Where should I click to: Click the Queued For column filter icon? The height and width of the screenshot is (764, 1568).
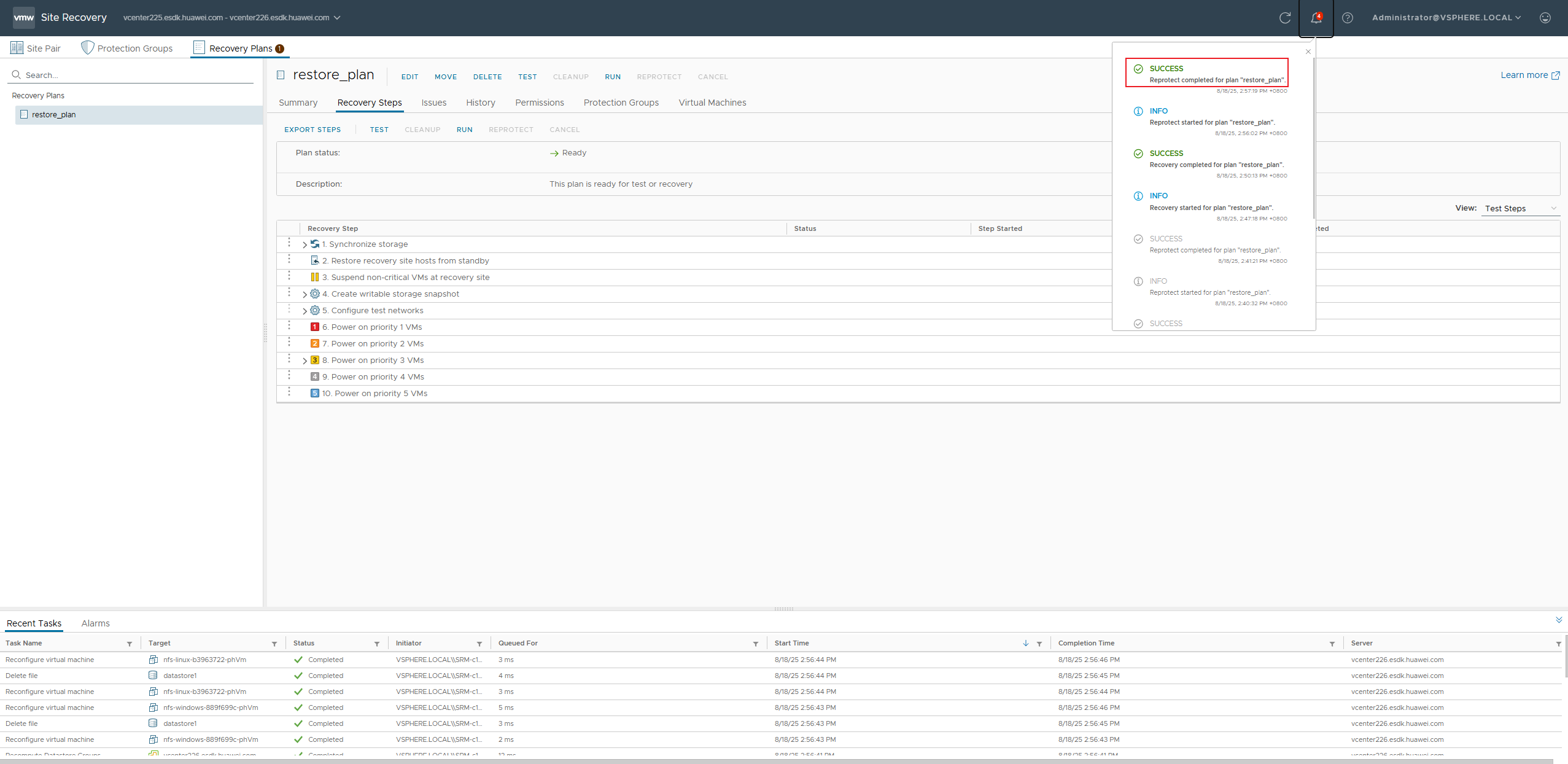pyautogui.click(x=755, y=644)
